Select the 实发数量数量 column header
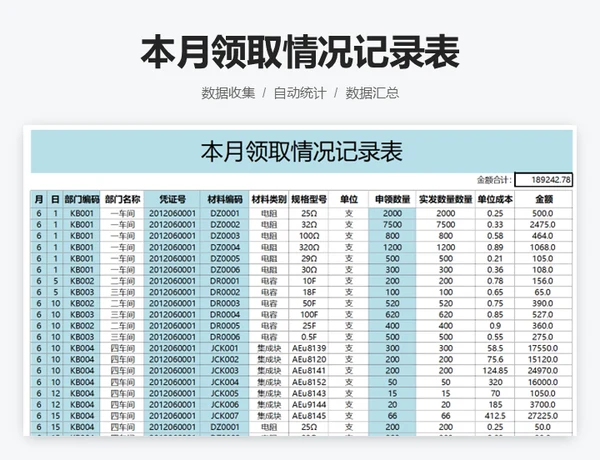Screen dimensions: 600x460 pyautogui.click(x=445, y=199)
